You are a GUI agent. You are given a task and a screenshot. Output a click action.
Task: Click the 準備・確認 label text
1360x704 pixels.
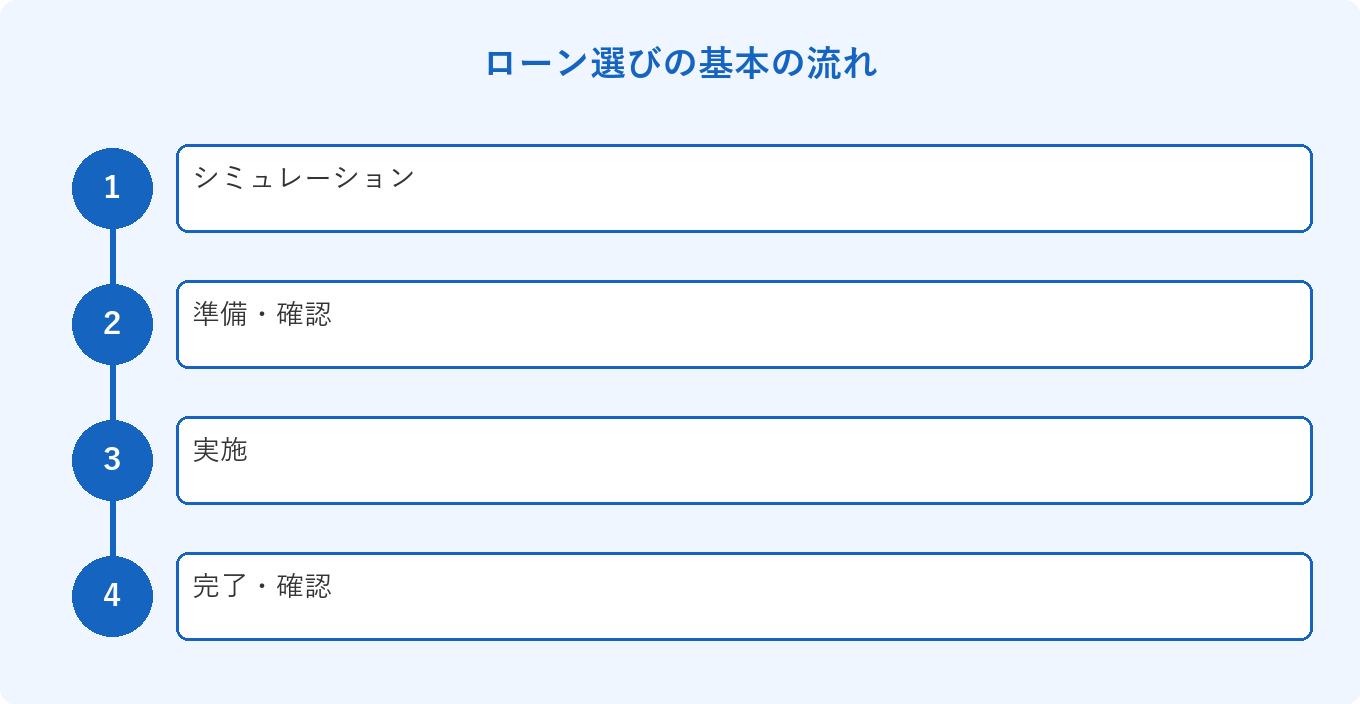click(x=262, y=314)
